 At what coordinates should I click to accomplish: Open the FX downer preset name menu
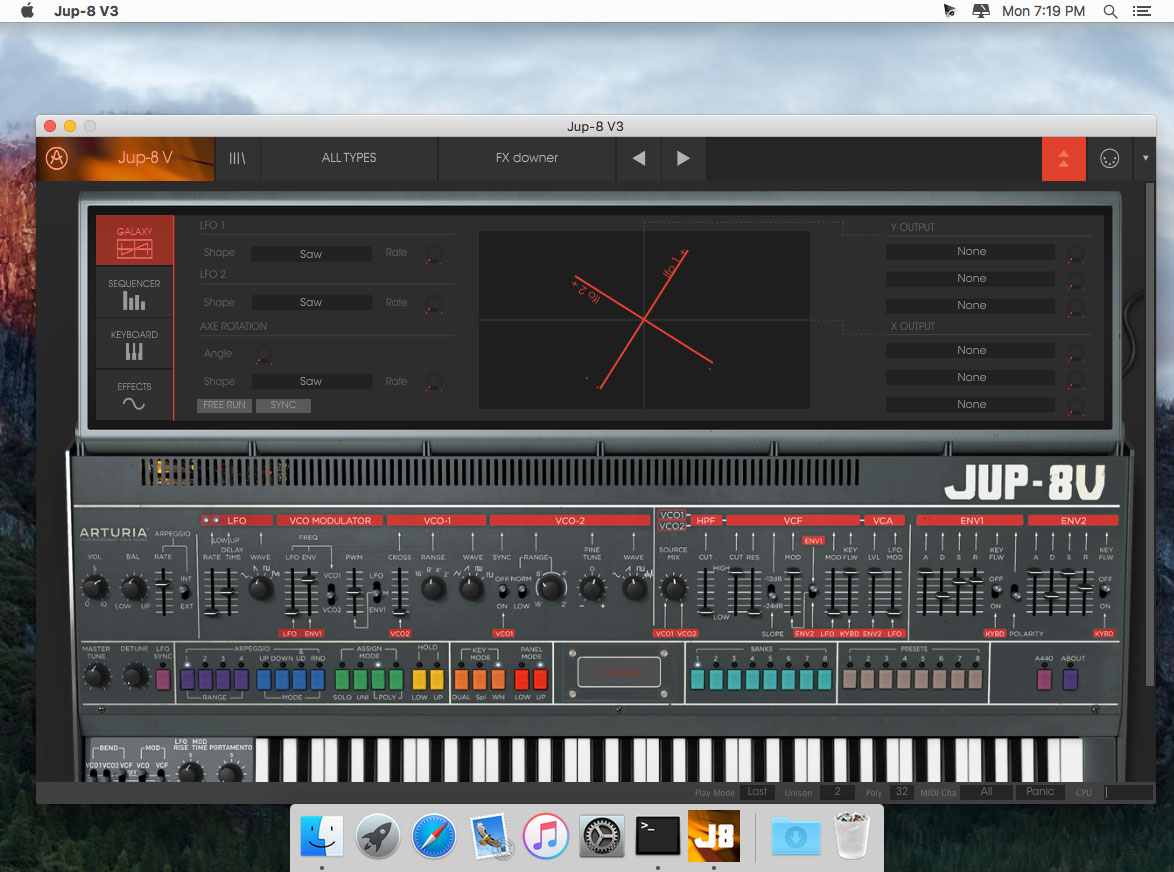pos(526,158)
